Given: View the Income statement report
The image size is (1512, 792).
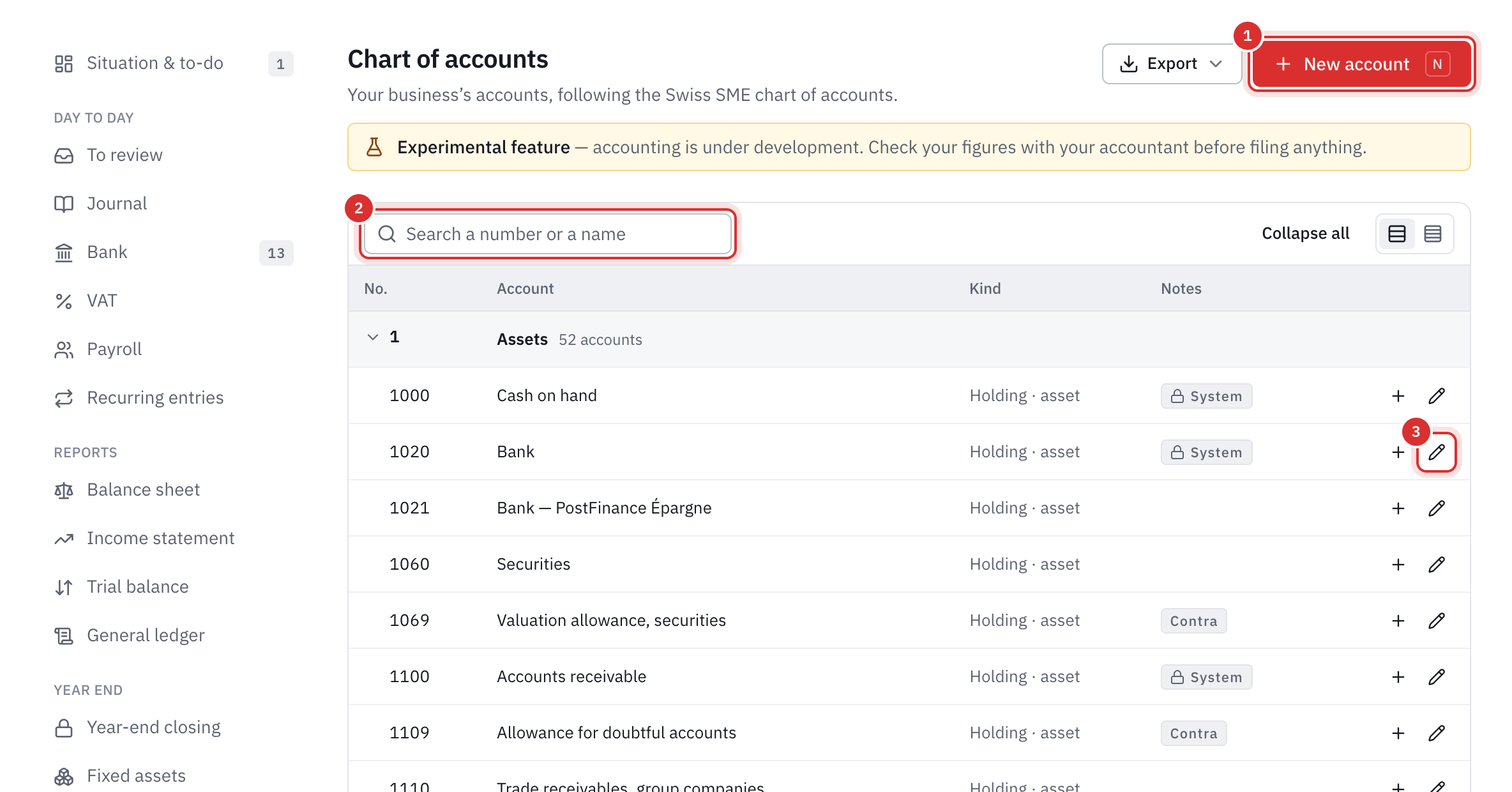Looking at the screenshot, I should pyautogui.click(x=174, y=538).
